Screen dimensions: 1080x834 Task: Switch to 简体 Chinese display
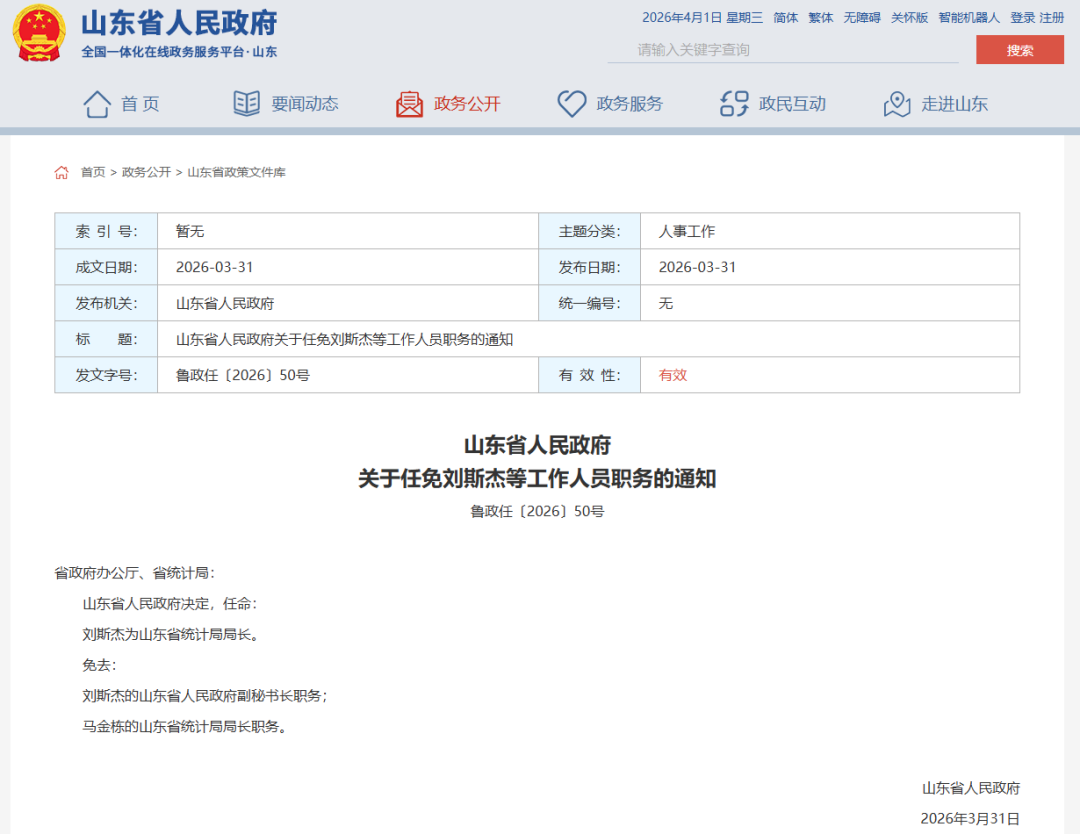pos(785,18)
